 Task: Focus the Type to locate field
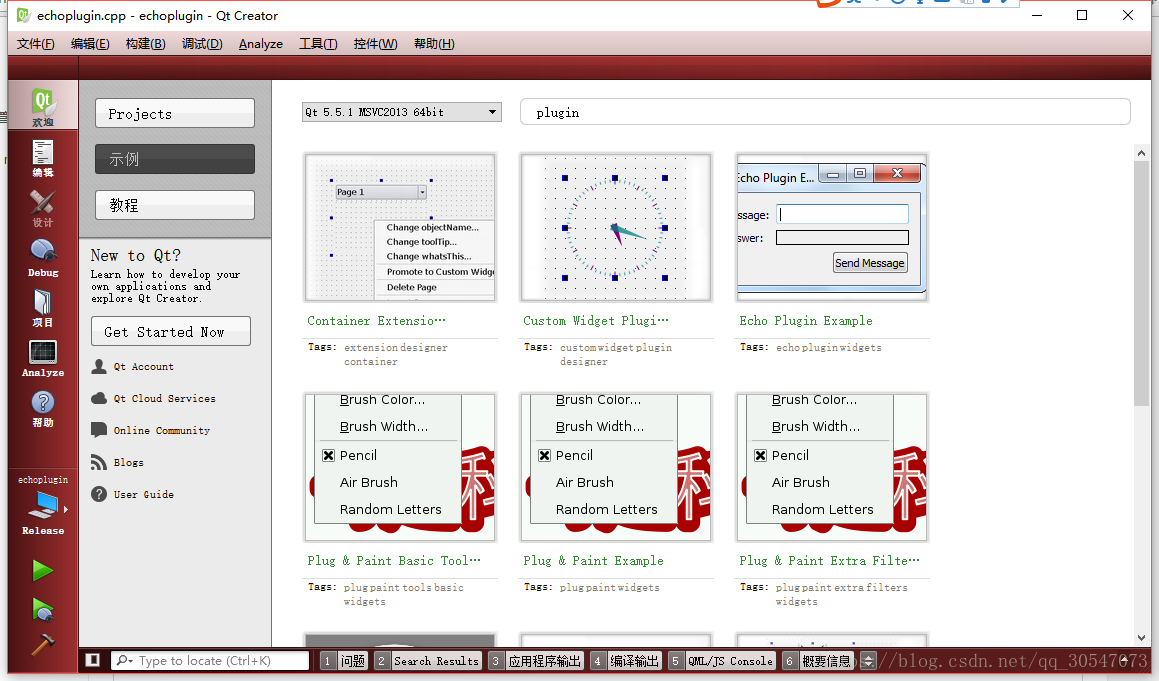pos(210,660)
